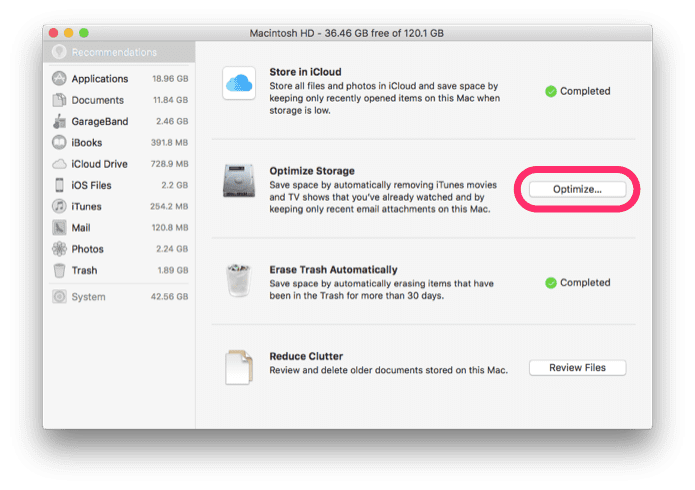Image resolution: width=695 pixels, height=490 pixels.
Task: Click the Store in iCloud cloud icon
Action: point(239,83)
